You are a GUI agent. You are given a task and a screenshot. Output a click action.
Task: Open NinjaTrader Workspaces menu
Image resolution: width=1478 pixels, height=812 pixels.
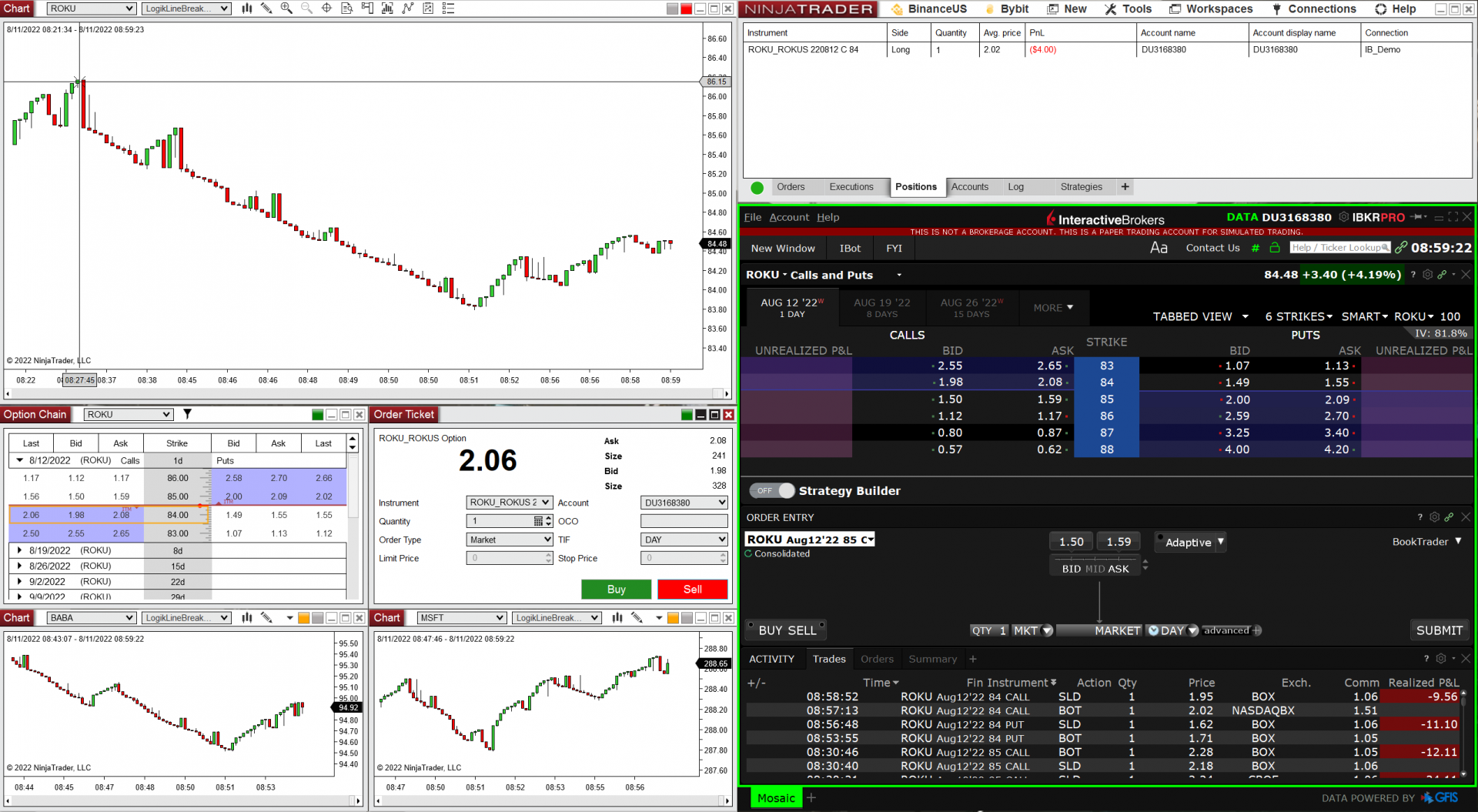1211,8
